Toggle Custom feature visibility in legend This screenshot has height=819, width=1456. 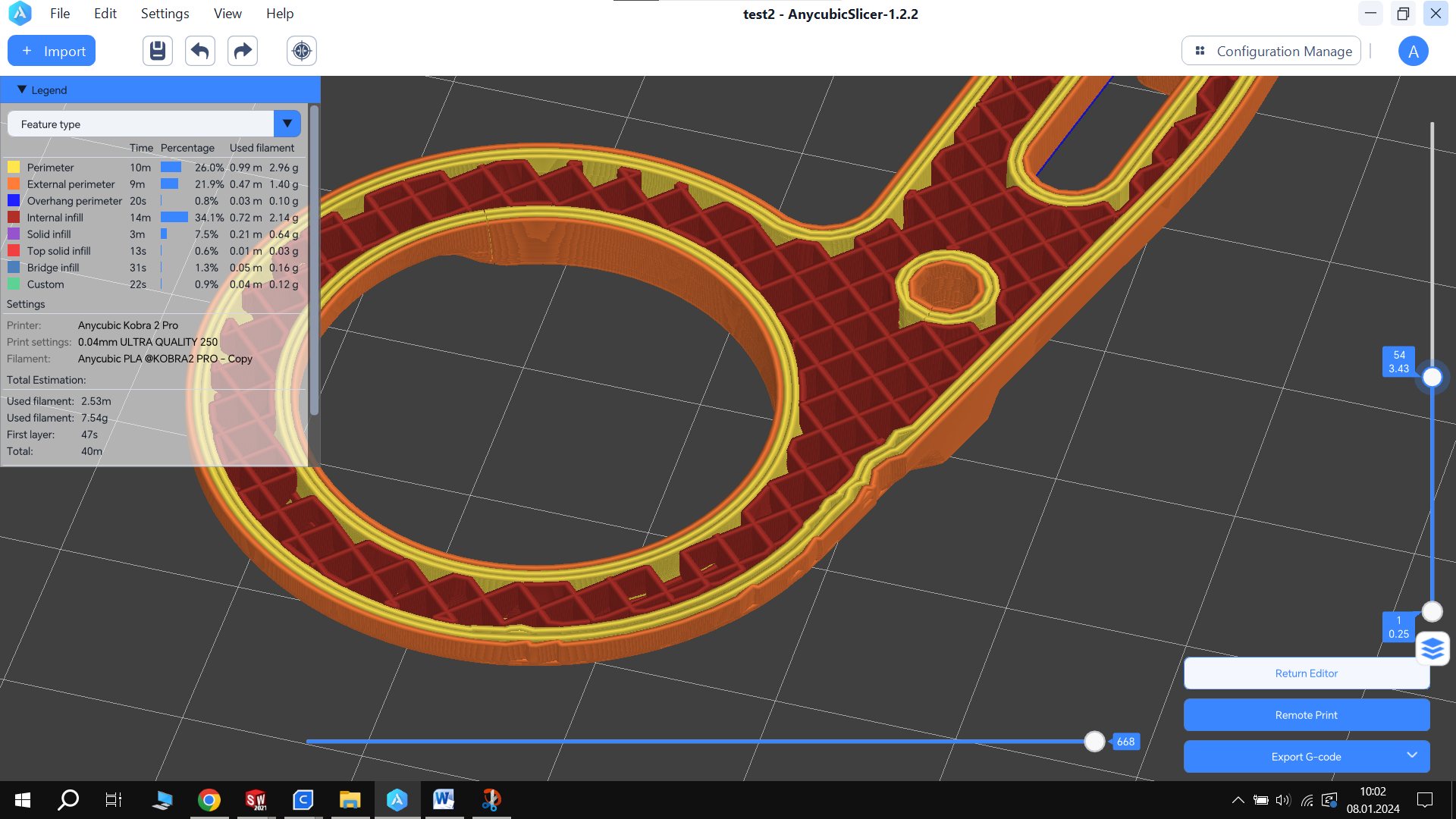tap(14, 284)
